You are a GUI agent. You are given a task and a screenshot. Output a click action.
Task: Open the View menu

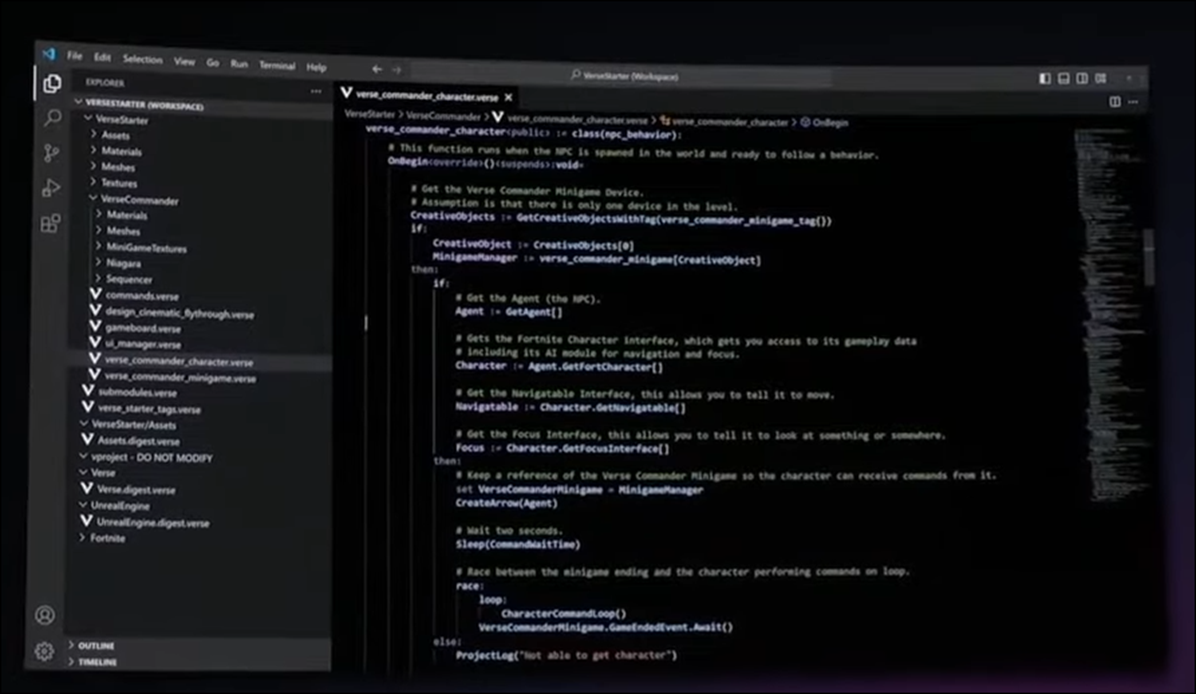tap(185, 61)
